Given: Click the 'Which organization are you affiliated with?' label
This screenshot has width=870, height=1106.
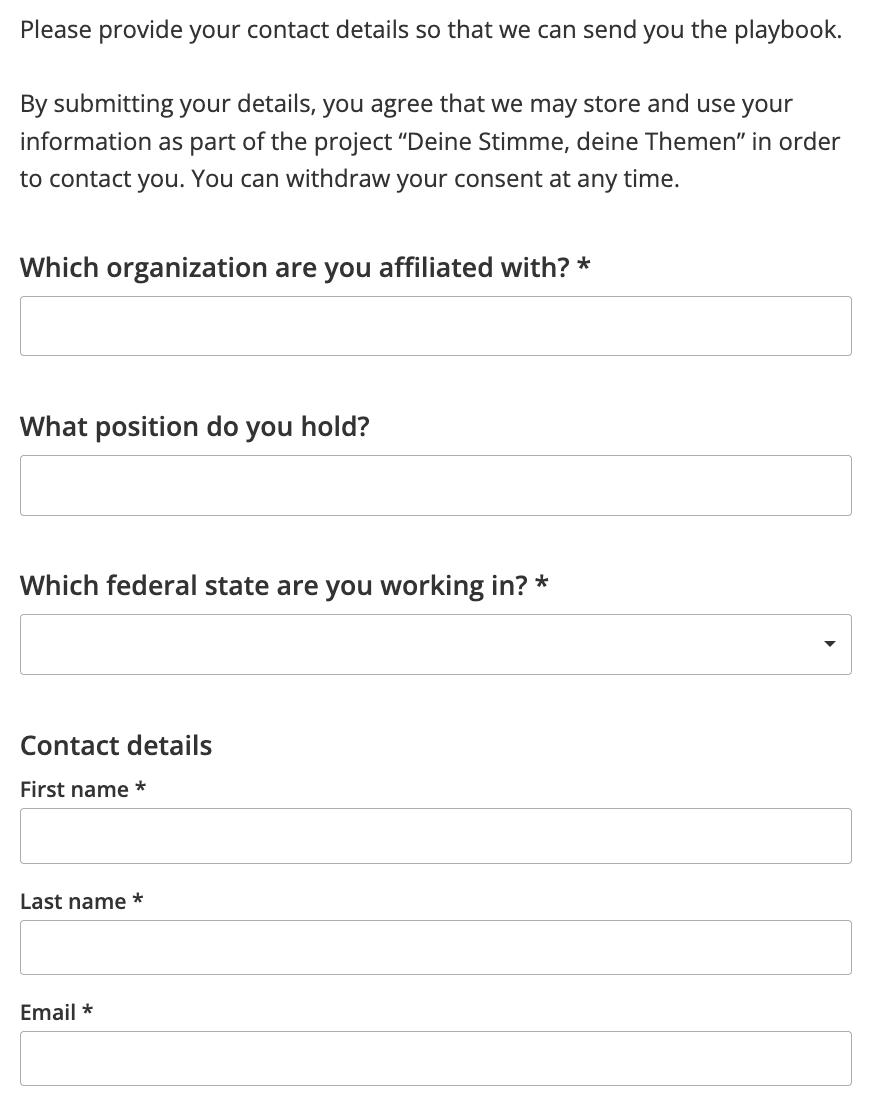Looking at the screenshot, I should (x=294, y=268).
